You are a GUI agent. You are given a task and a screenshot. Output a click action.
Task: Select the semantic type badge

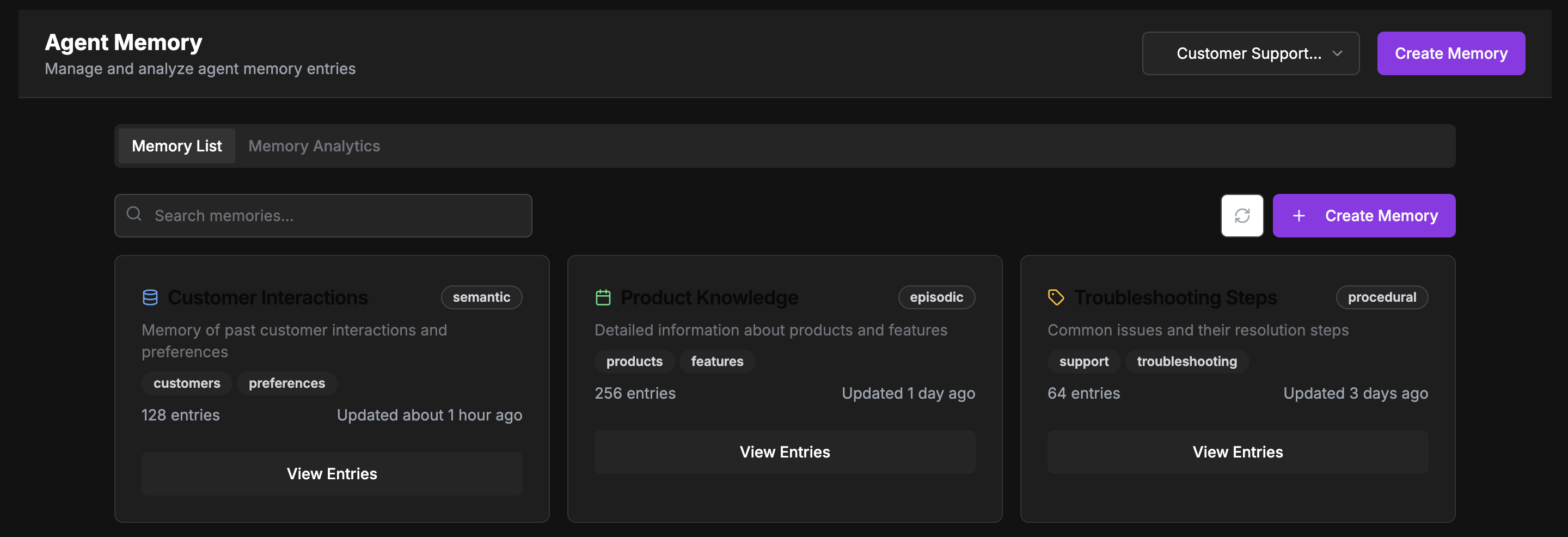481,297
